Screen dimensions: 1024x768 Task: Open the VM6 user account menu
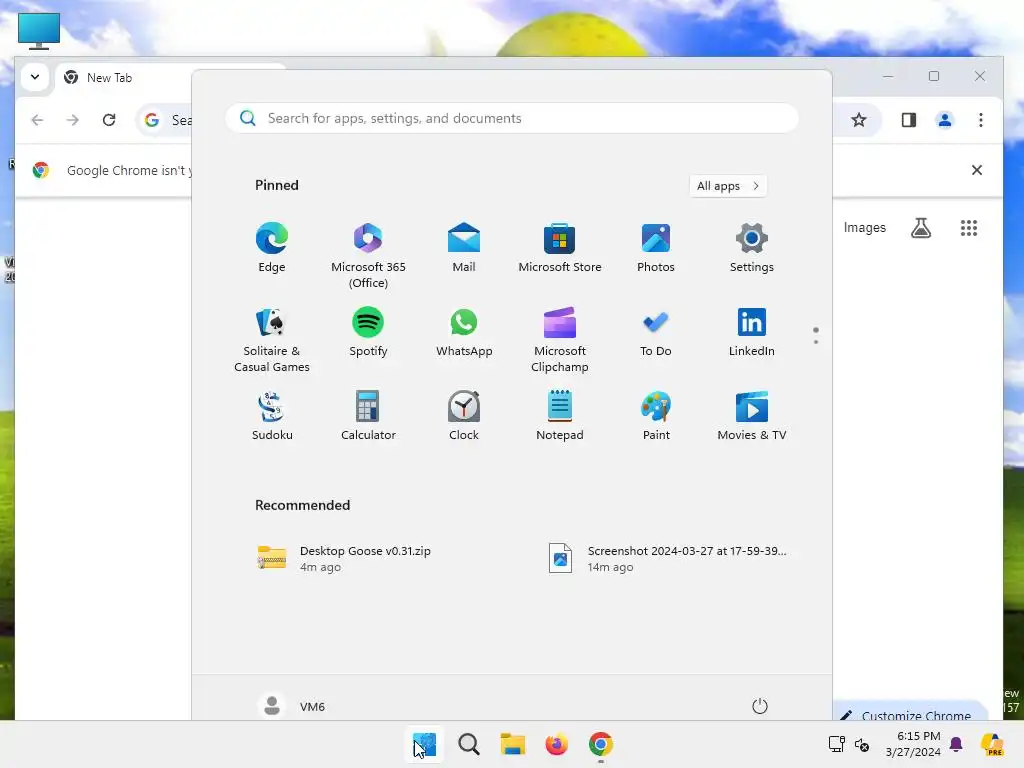291,706
